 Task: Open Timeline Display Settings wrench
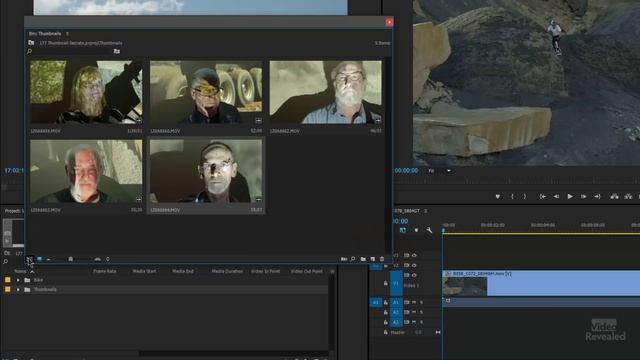pos(429,230)
